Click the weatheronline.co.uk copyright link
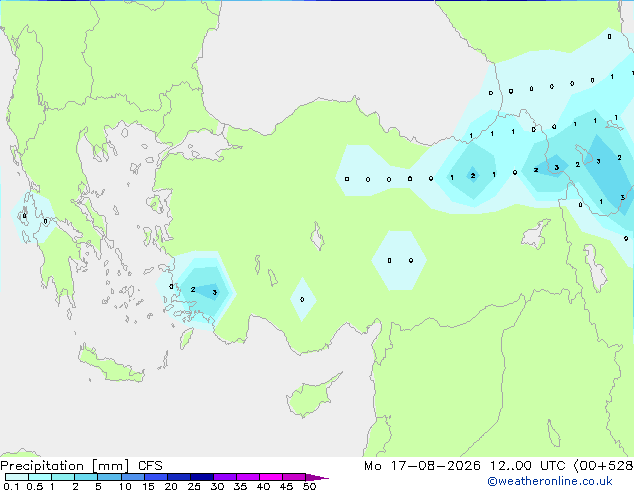This screenshot has height=490, width=634. [x=550, y=481]
